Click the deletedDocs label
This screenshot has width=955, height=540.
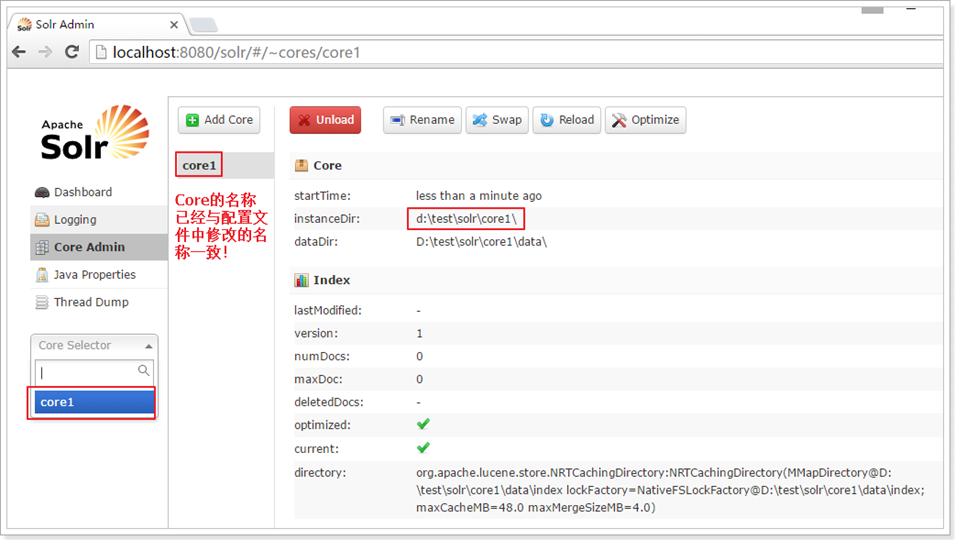tap(329, 402)
